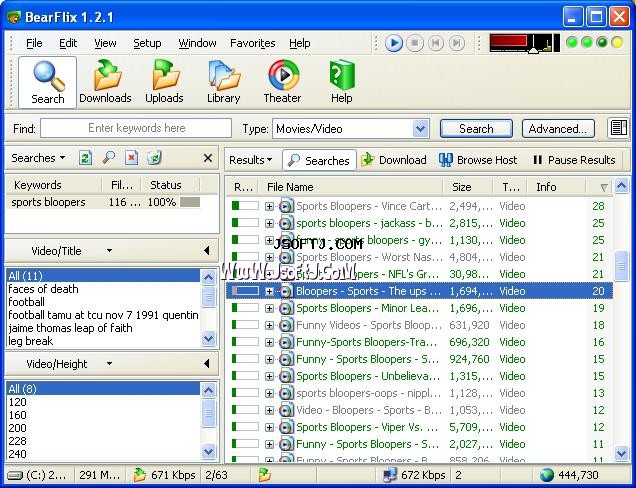This screenshot has height=488, width=636.
Task: Collapse the Video/Height filter panel arrow
Action: [x=206, y=363]
